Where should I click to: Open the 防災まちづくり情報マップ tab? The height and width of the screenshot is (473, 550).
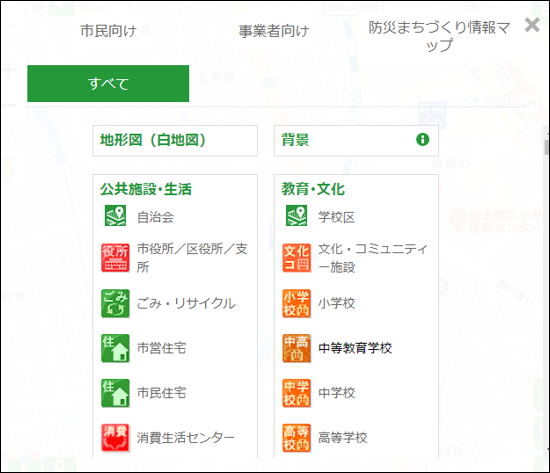point(439,36)
